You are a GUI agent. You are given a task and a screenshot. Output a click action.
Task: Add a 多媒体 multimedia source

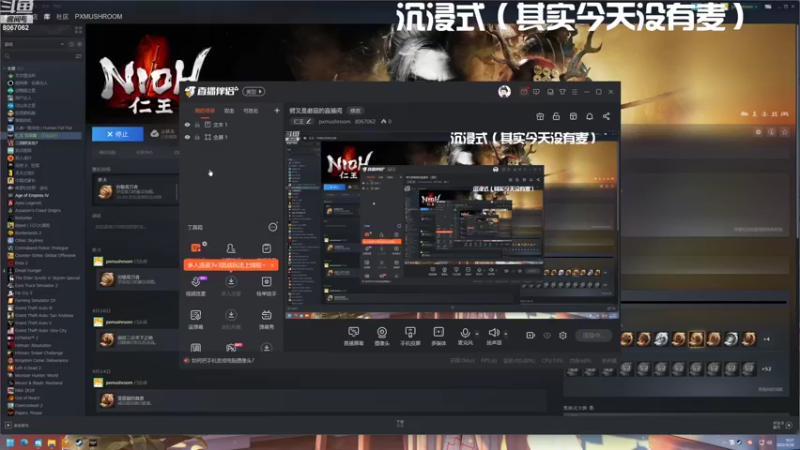coord(438,336)
